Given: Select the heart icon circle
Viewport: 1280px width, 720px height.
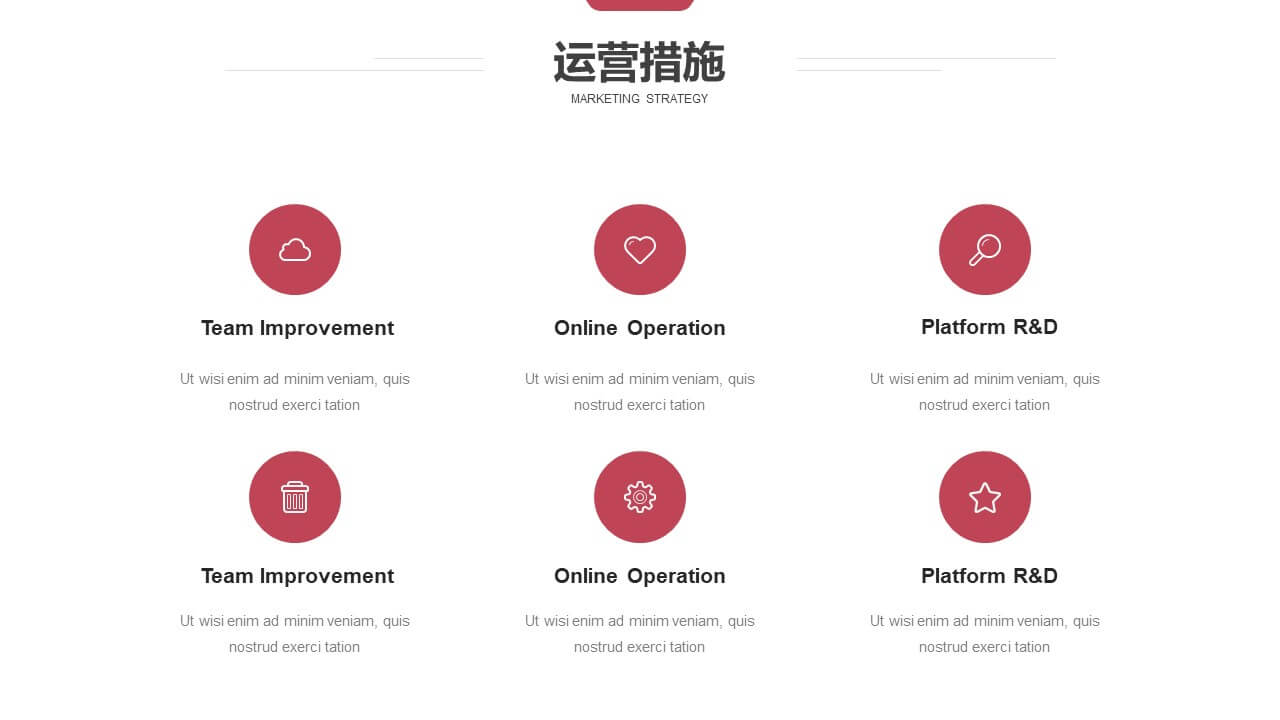Looking at the screenshot, I should [640, 250].
